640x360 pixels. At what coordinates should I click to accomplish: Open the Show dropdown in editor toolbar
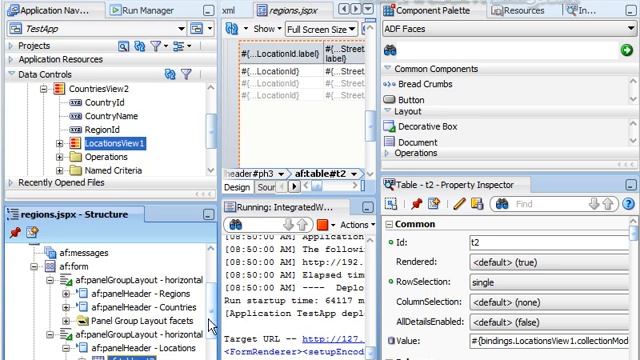[268, 29]
